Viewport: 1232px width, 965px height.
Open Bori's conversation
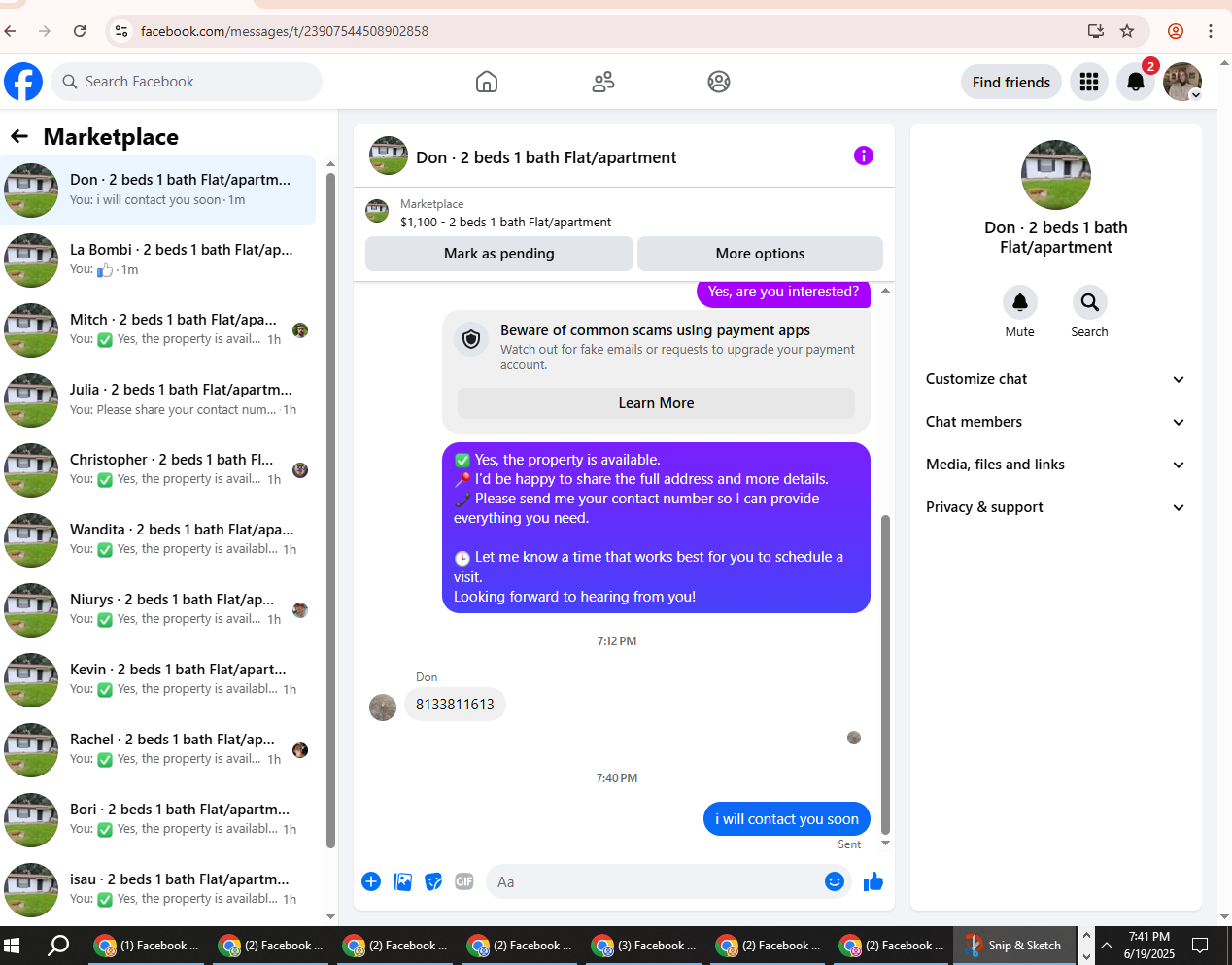(159, 820)
